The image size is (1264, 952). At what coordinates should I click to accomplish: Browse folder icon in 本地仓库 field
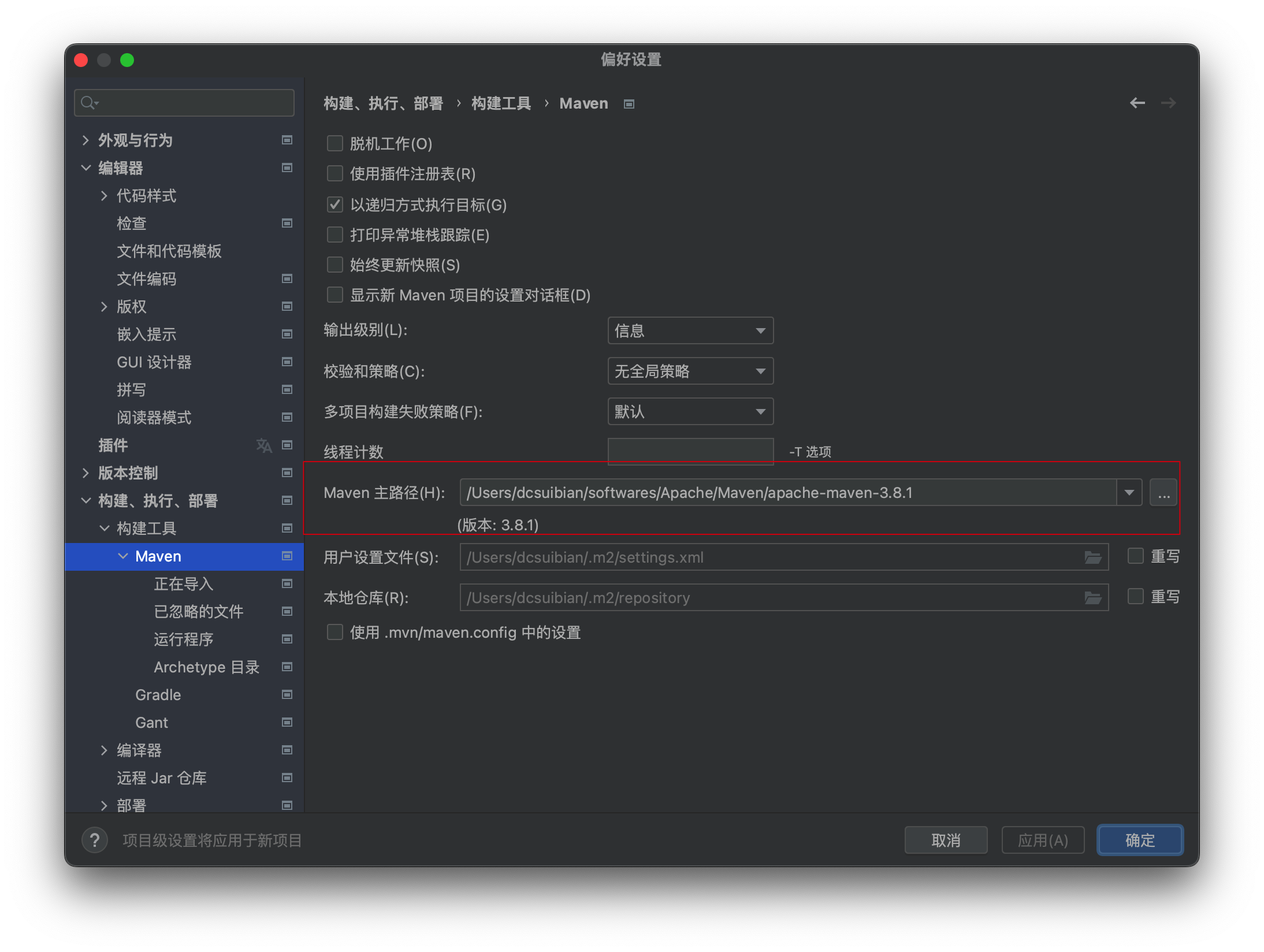pyautogui.click(x=1092, y=598)
